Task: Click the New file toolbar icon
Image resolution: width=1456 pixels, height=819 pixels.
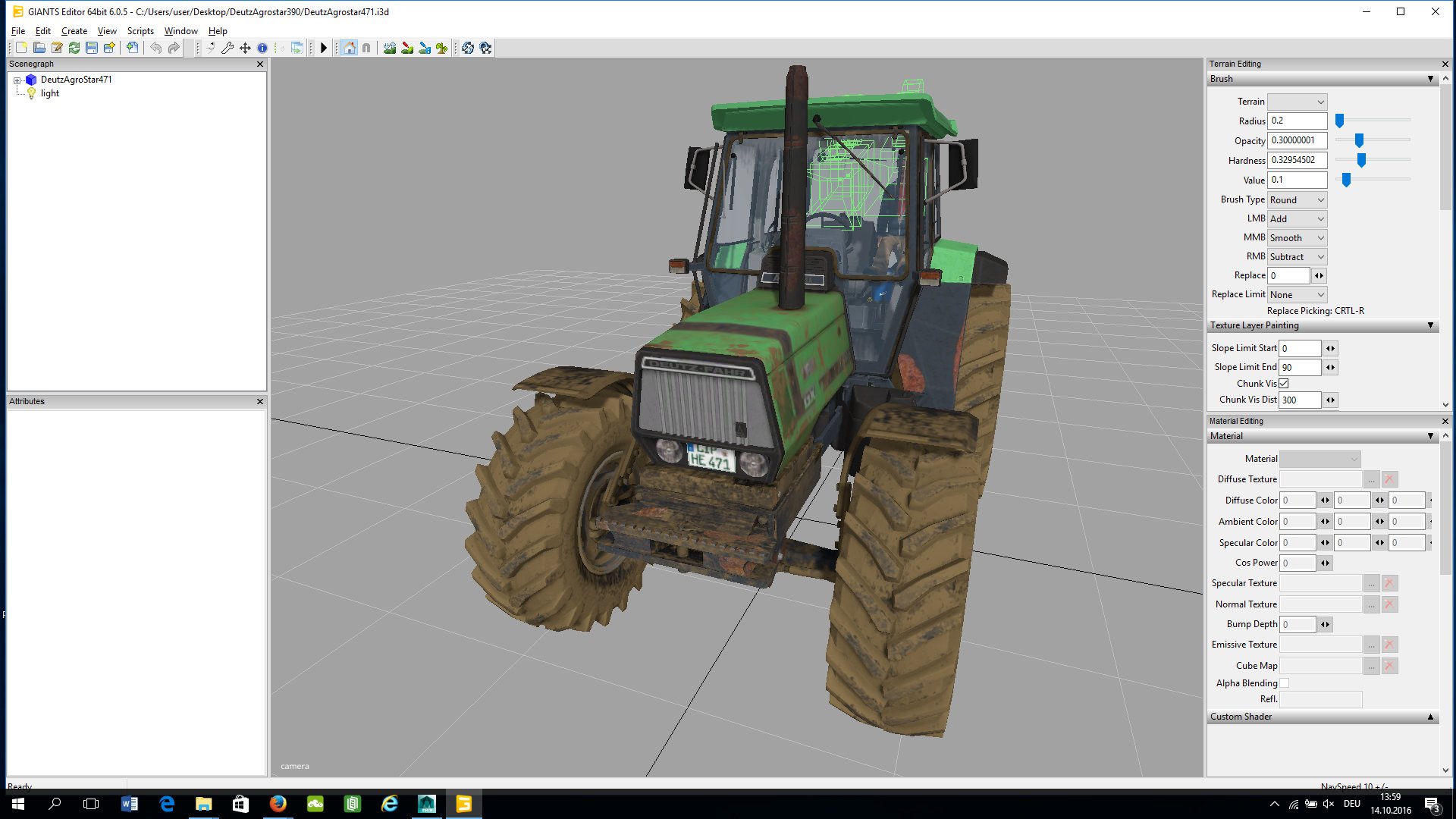Action: tap(21, 48)
